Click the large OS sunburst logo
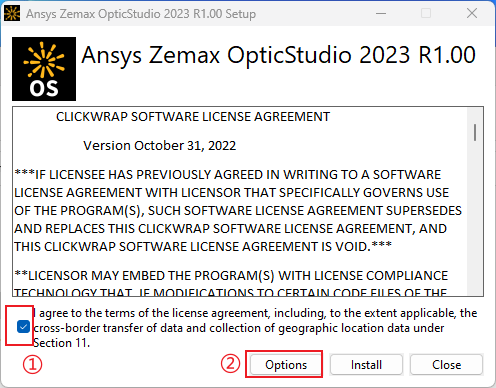 44,69
